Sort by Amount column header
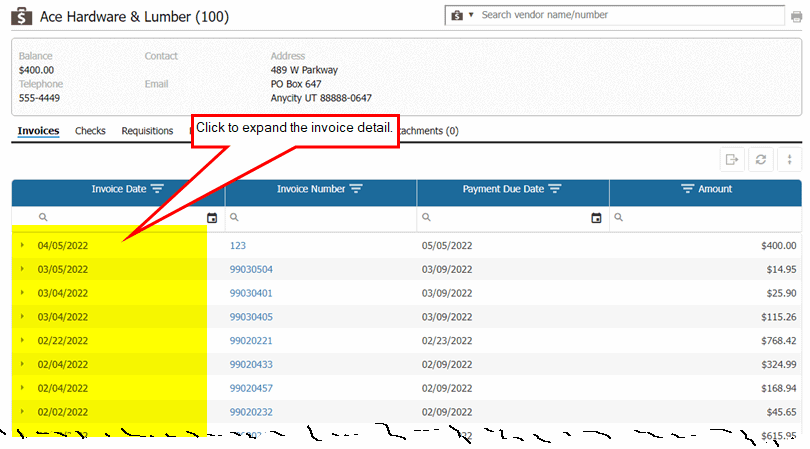The image size is (810, 449). point(715,189)
